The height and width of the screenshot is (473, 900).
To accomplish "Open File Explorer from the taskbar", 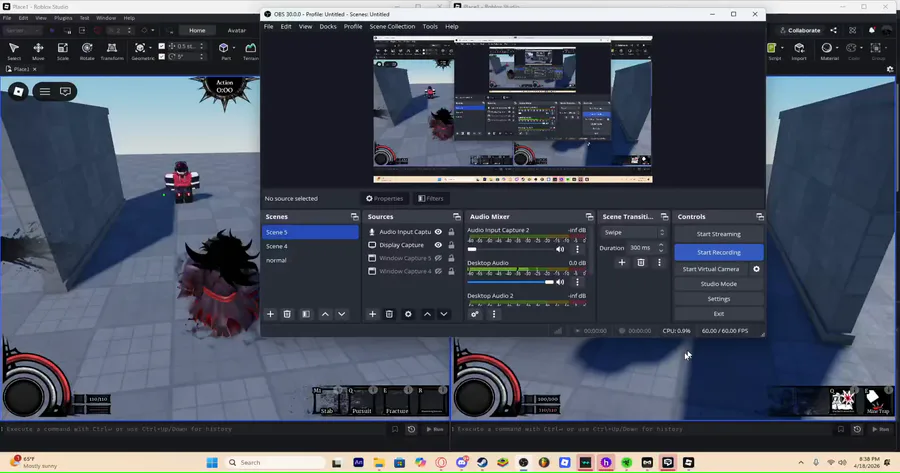I will click(x=379, y=462).
